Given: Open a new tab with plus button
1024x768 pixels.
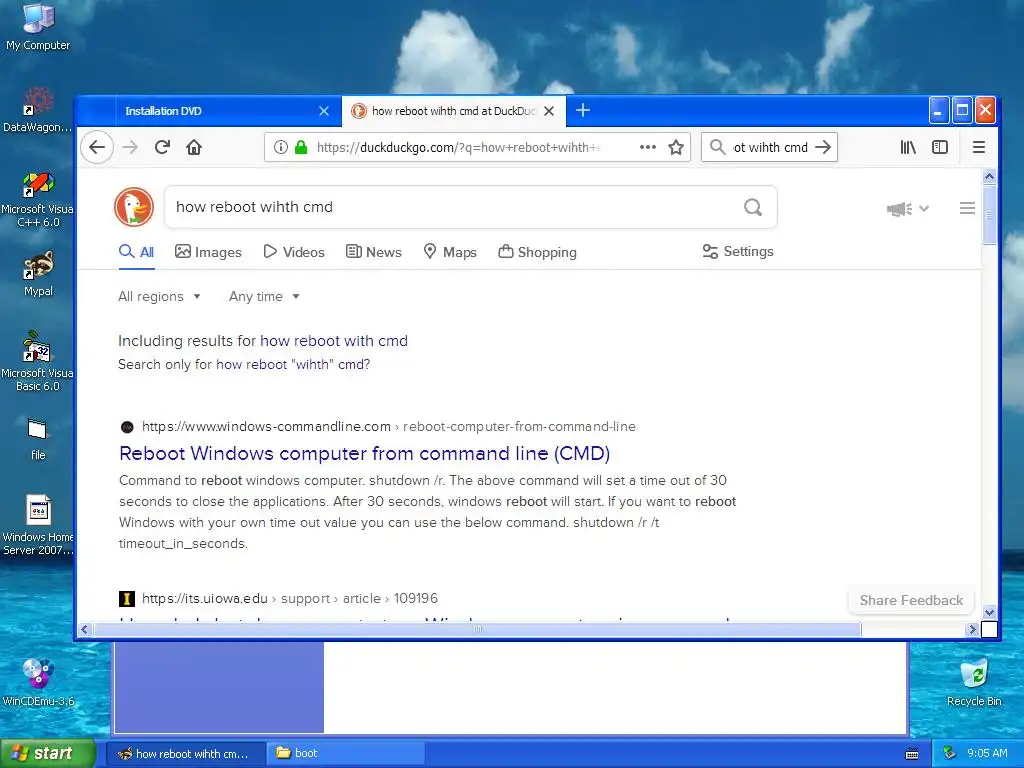Looking at the screenshot, I should pos(583,110).
